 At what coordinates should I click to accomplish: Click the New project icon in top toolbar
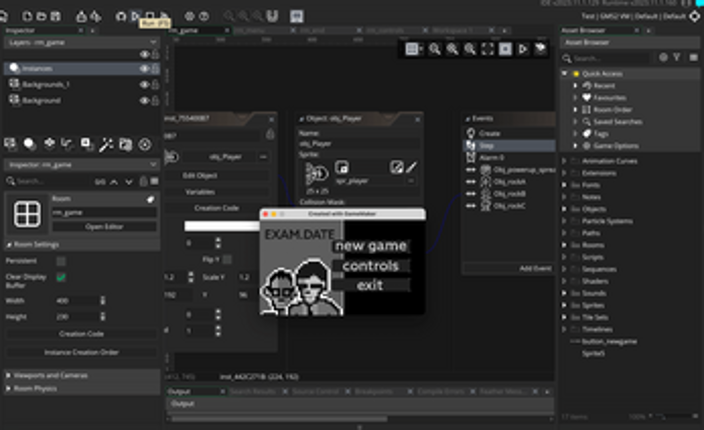point(27,16)
